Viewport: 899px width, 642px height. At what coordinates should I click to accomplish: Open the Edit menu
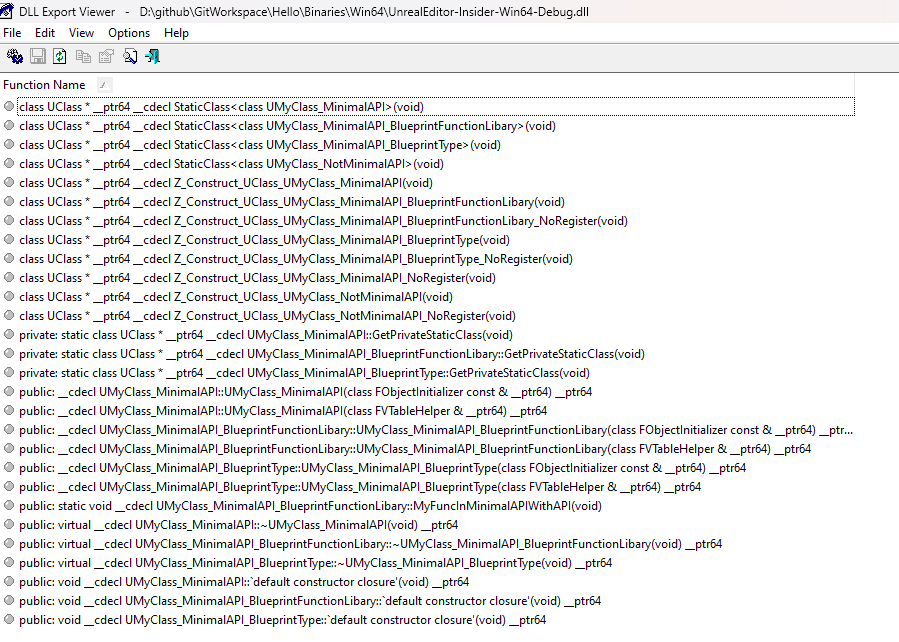[45, 33]
